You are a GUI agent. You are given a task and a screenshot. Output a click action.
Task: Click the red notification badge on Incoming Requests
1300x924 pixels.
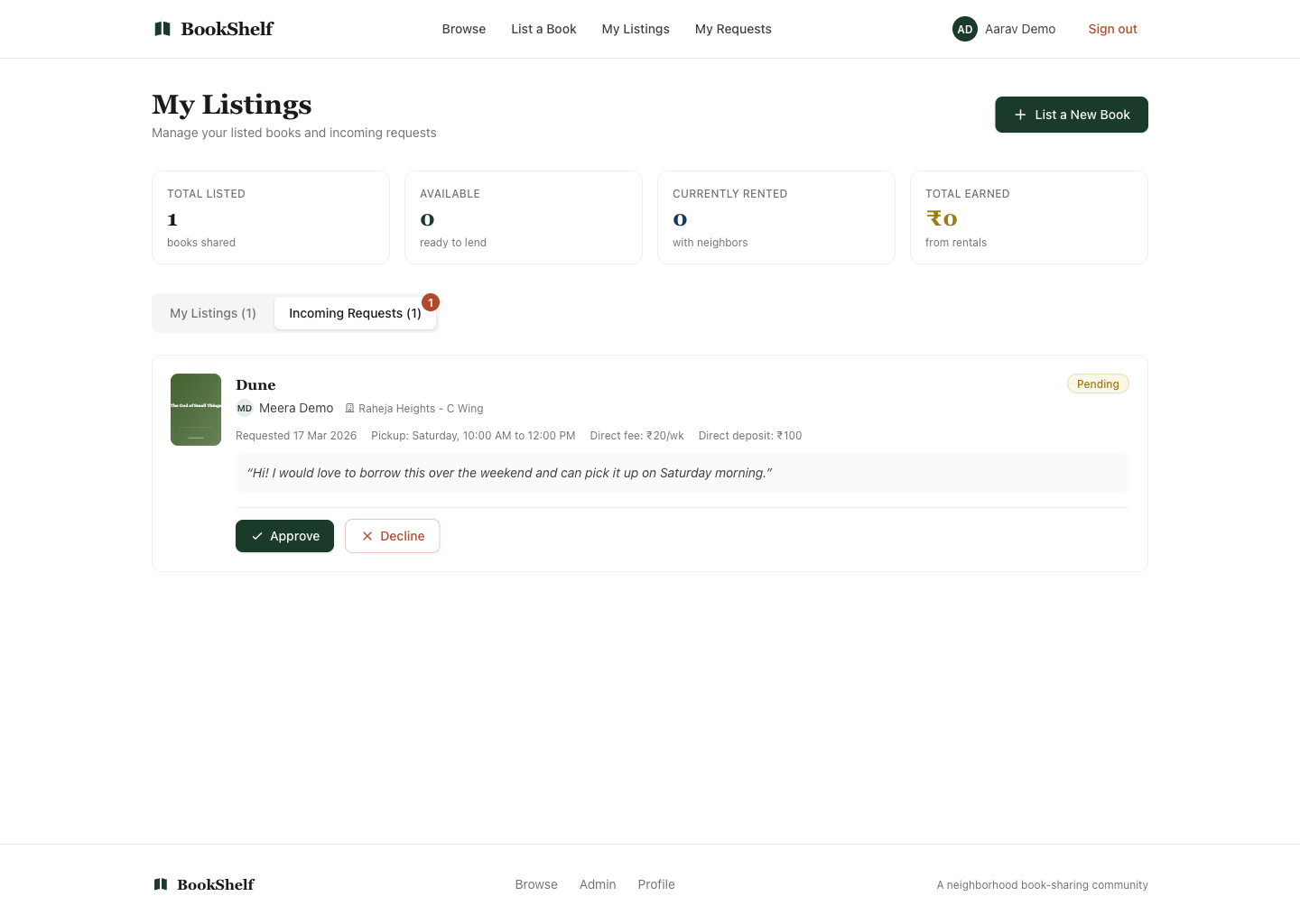coord(431,302)
